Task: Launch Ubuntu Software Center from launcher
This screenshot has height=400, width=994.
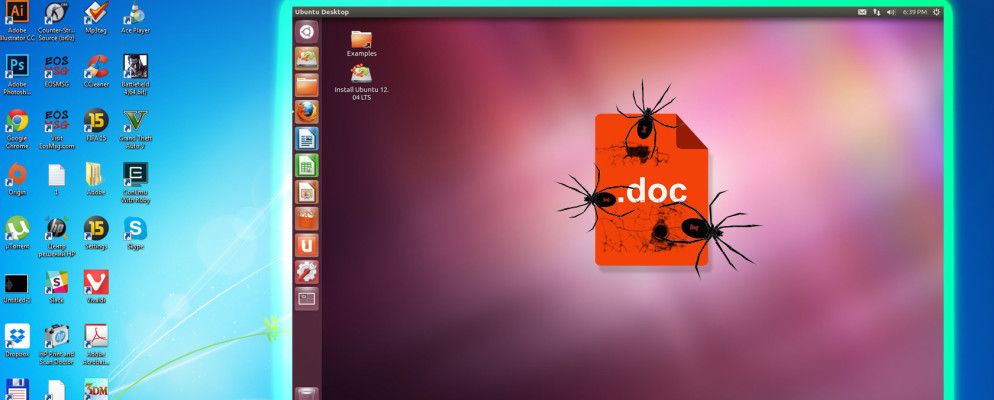Action: 307,218
